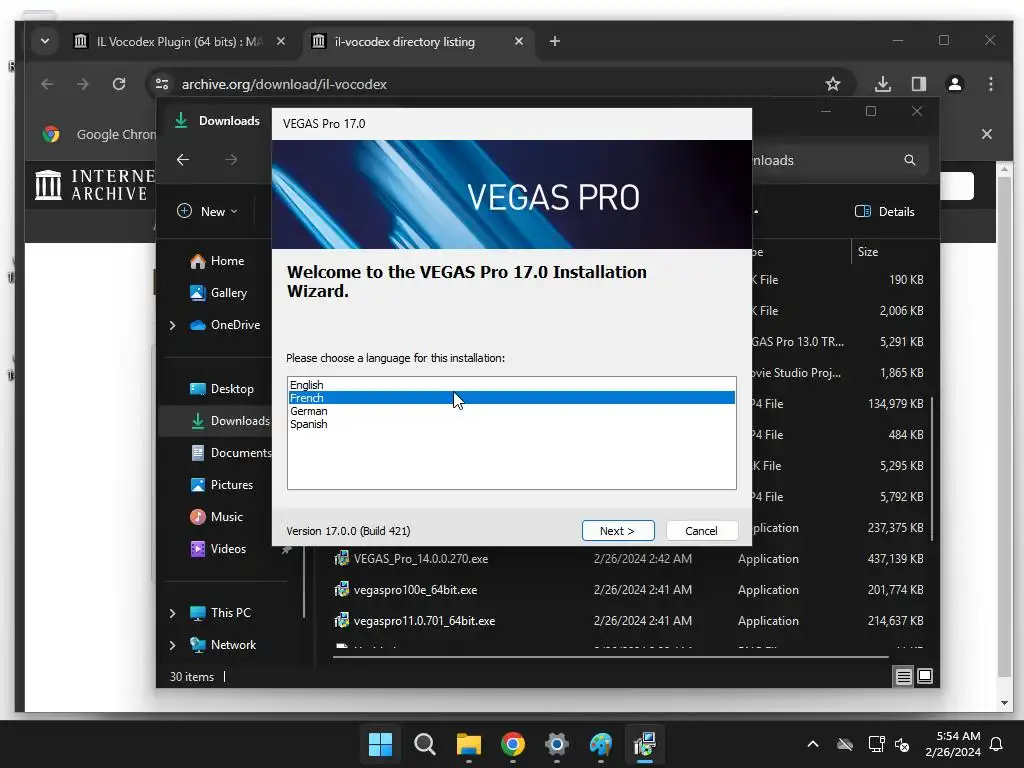Screen dimensions: 1024x768
Task: Click the Explorer search icon
Action: (x=910, y=160)
